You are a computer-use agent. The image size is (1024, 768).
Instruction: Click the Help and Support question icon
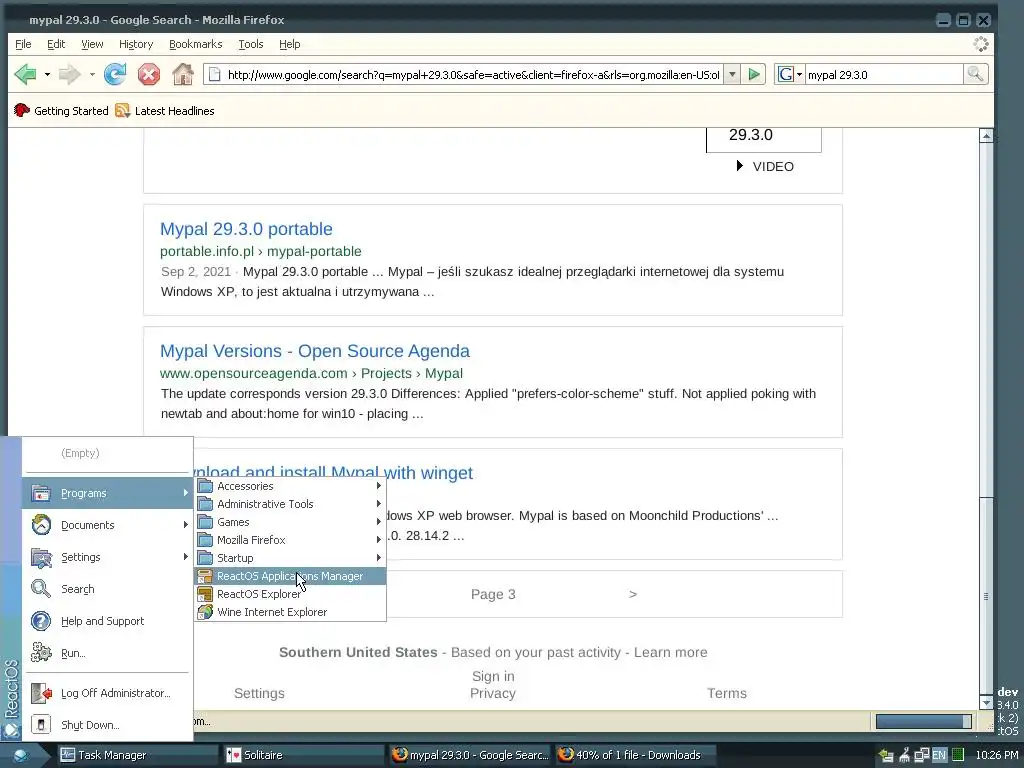tap(41, 621)
